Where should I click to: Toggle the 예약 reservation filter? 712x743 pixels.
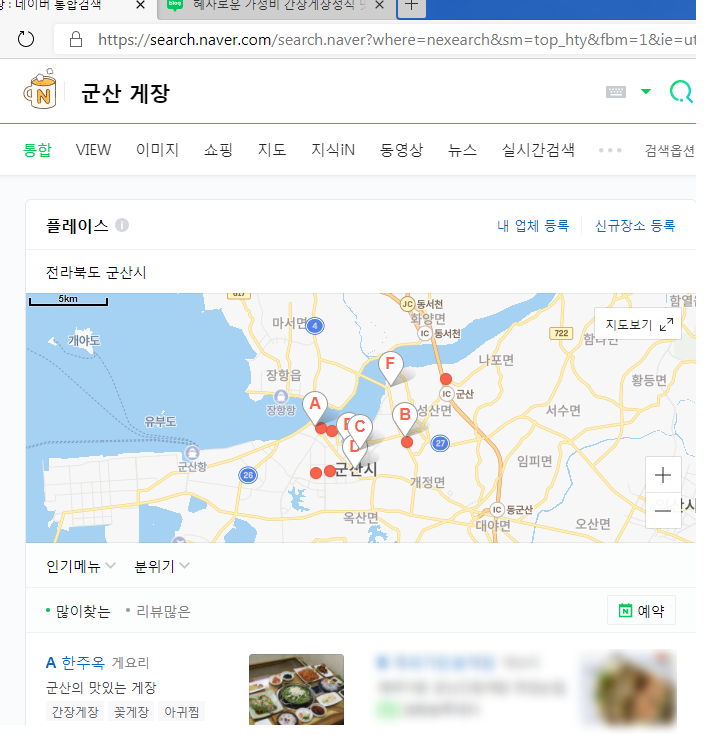pyautogui.click(x=641, y=610)
